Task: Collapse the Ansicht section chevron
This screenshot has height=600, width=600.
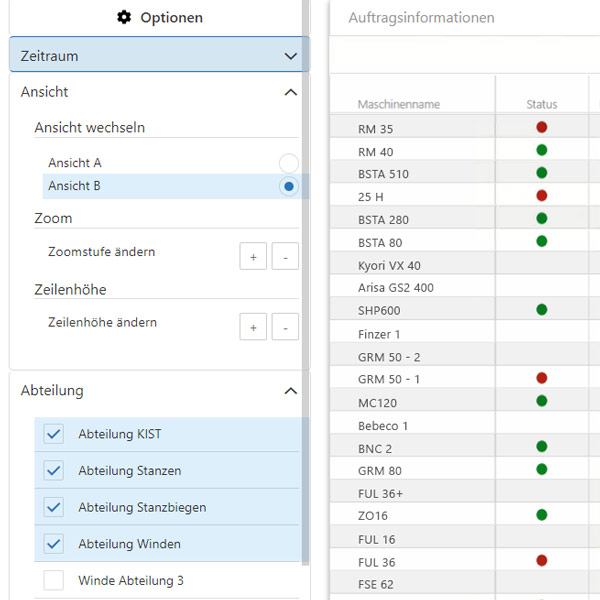Action: 290,92
